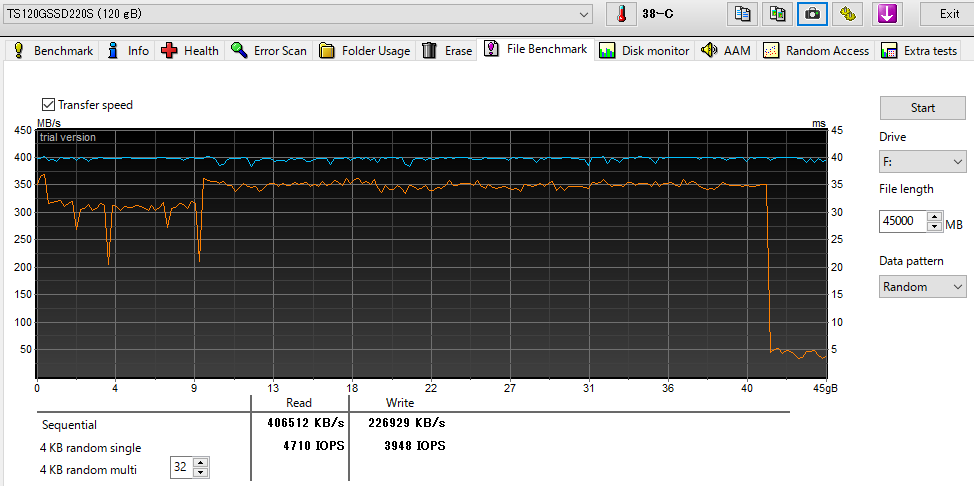Click the Read column header
The height and width of the screenshot is (486, 974).
(x=299, y=403)
